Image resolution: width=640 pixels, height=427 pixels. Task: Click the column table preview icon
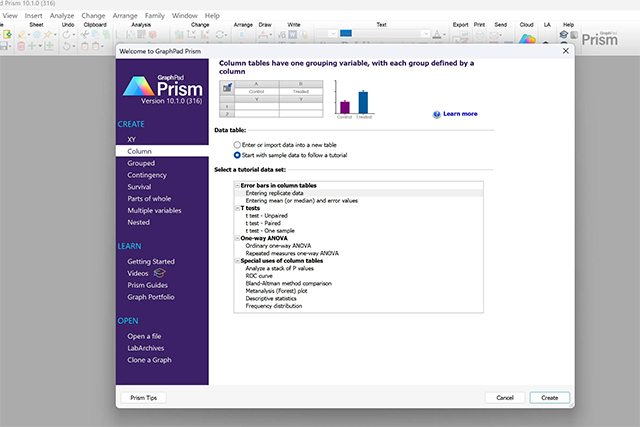click(x=226, y=88)
